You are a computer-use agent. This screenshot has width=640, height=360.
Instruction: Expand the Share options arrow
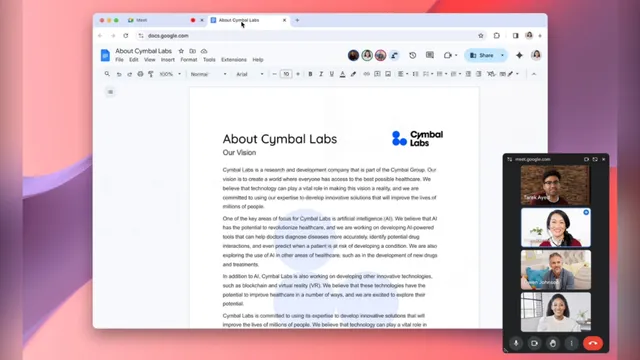click(502, 55)
